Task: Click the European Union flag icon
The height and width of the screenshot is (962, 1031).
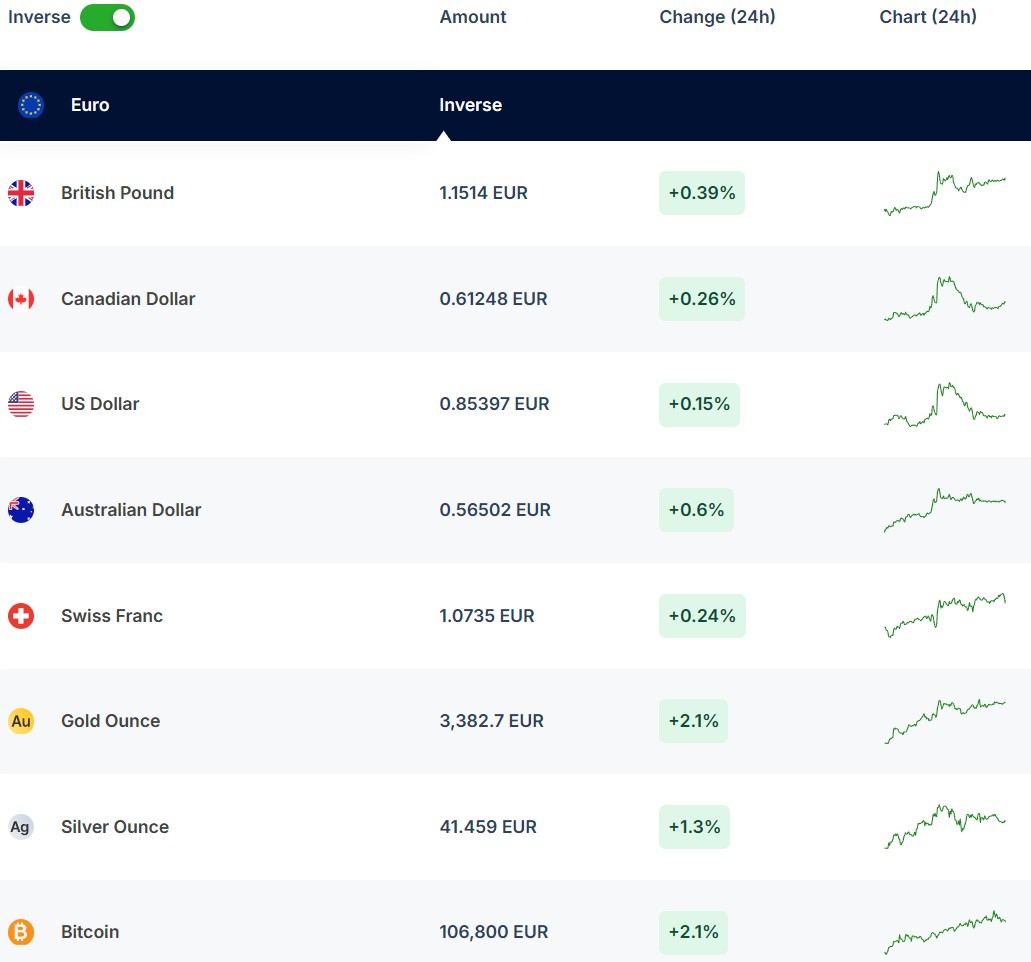Action: 31,105
